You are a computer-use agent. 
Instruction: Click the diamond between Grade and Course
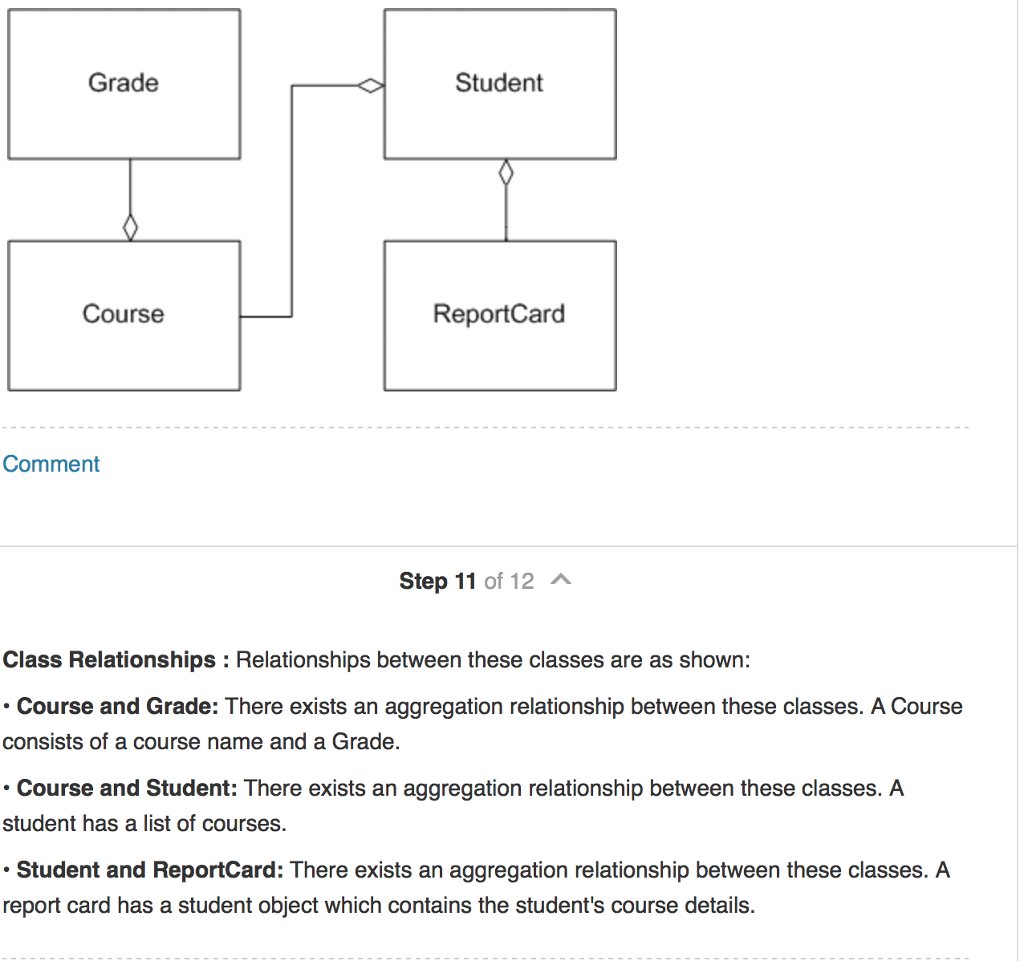[130, 225]
